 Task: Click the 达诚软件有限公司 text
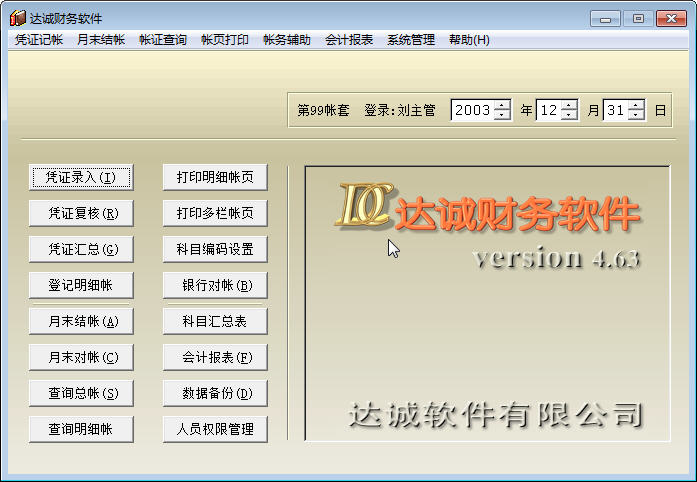coord(496,414)
